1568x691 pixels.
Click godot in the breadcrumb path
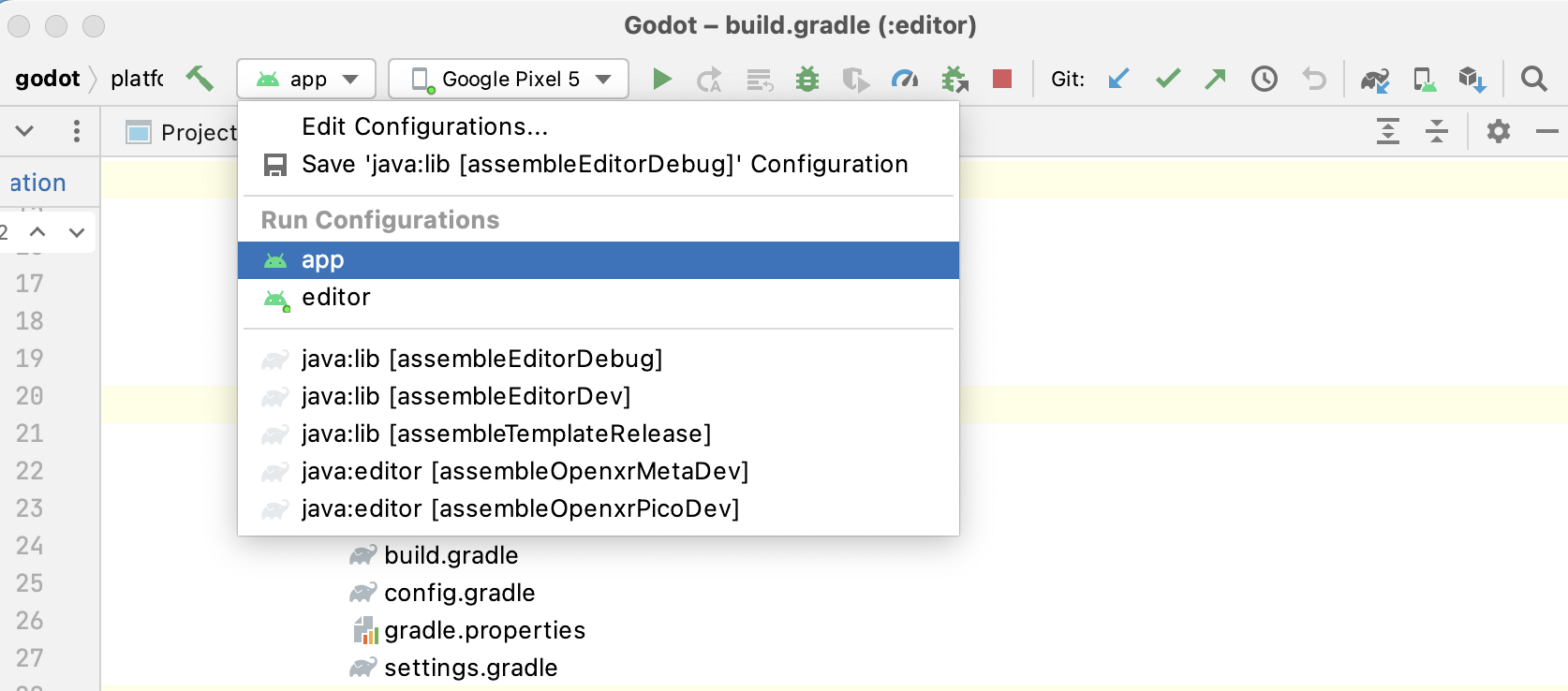[x=50, y=79]
